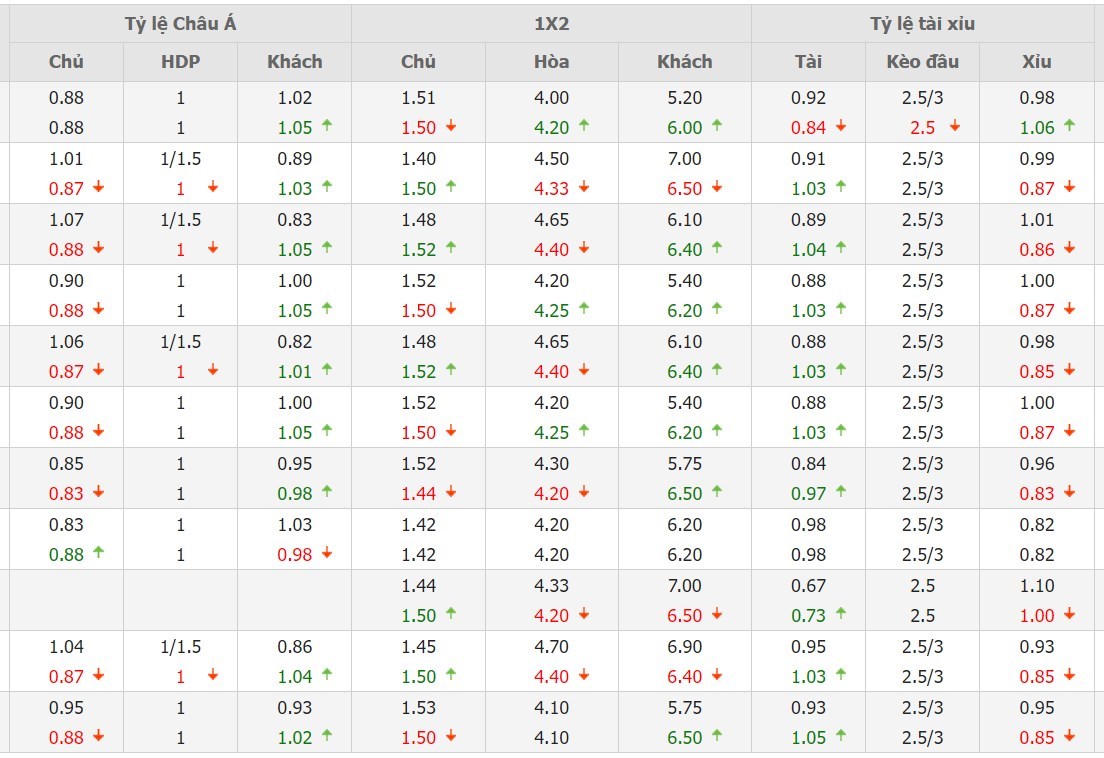1104x758 pixels.
Task: Click the 0.67 Tài odds value
Action: pyautogui.click(x=808, y=585)
